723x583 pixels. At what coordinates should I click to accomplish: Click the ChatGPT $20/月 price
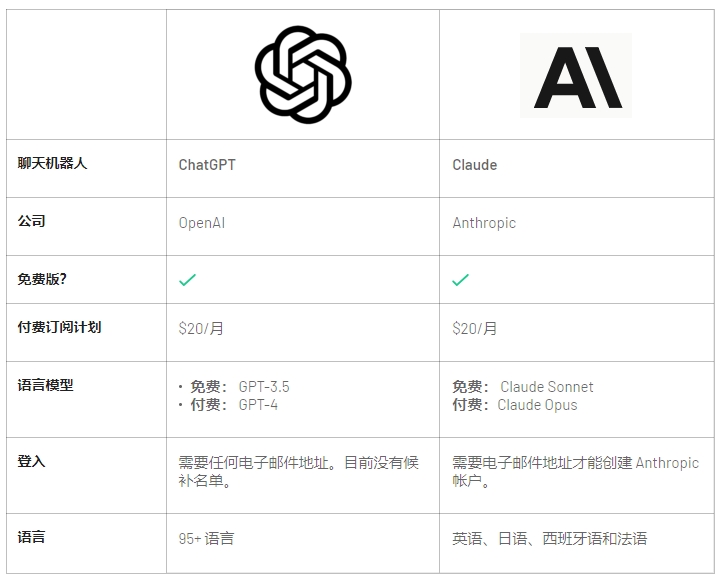pos(201,328)
